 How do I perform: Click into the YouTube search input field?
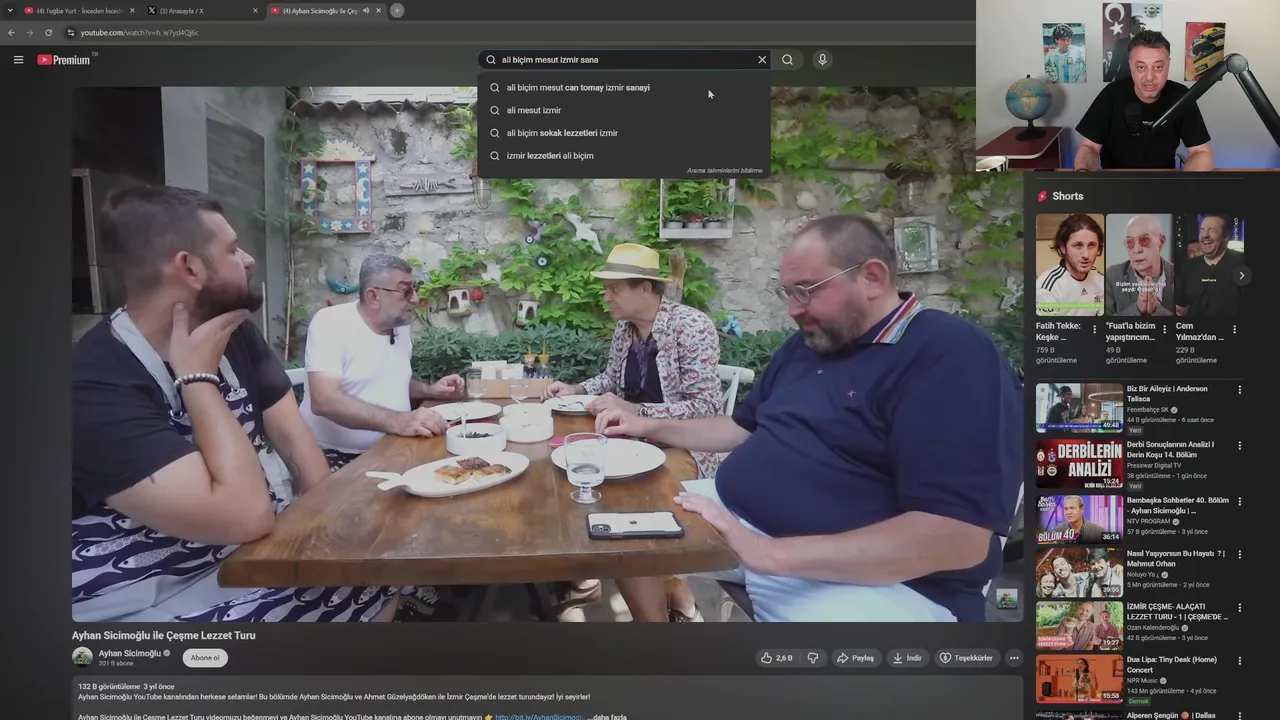click(625, 60)
